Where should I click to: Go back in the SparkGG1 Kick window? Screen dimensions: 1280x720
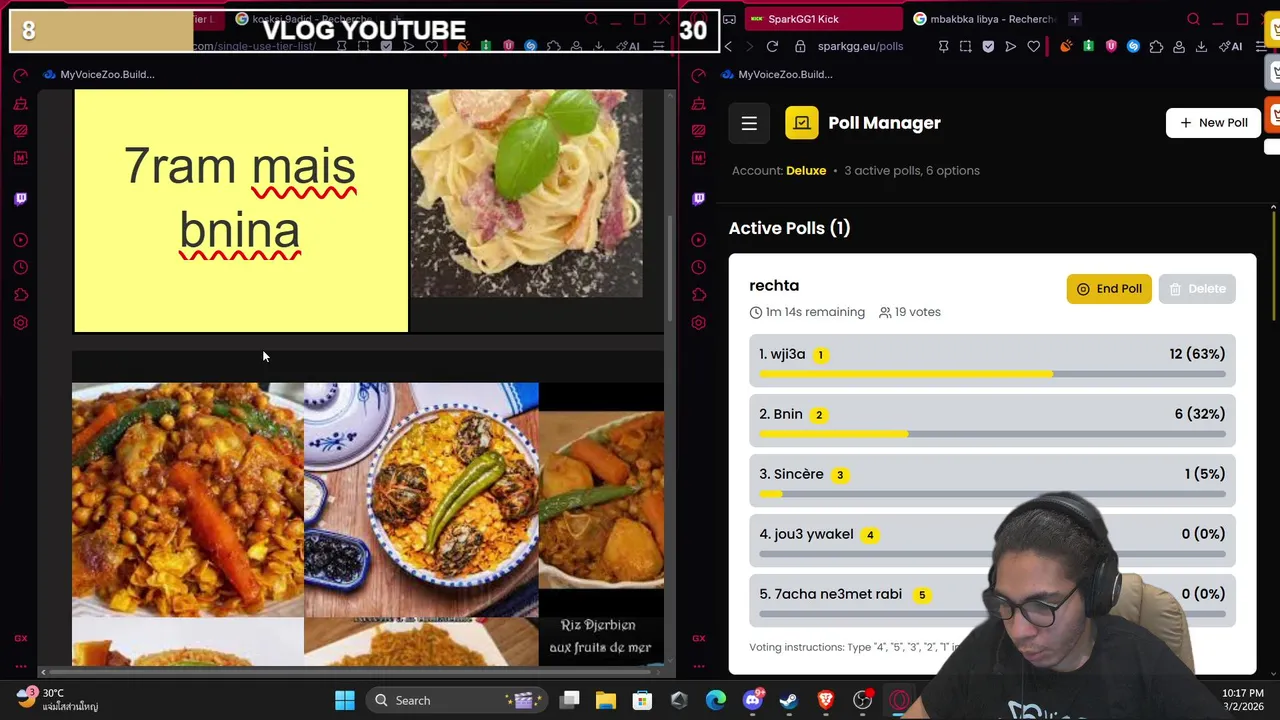(x=728, y=46)
